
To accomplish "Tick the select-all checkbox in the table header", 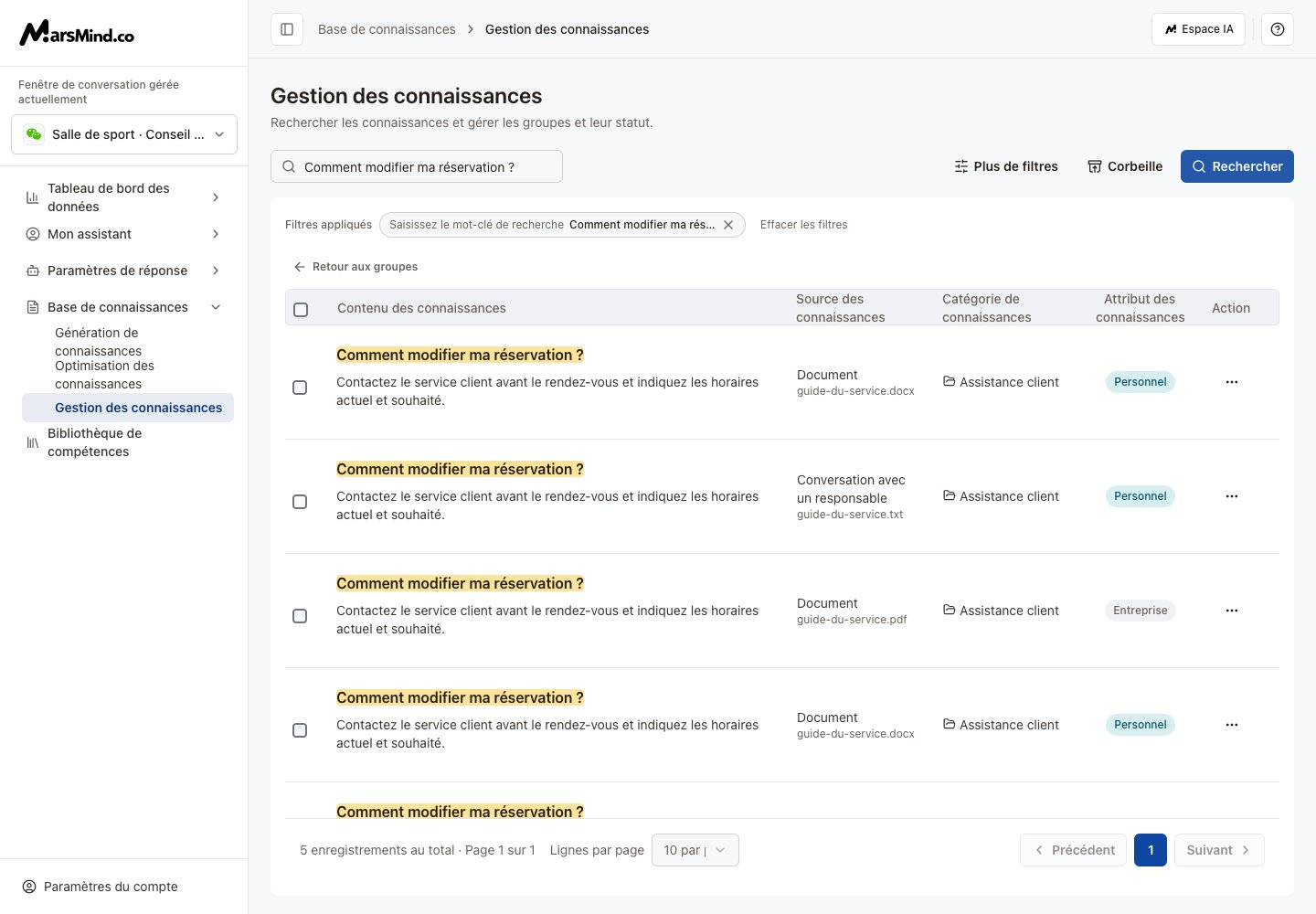I will (x=301, y=310).
